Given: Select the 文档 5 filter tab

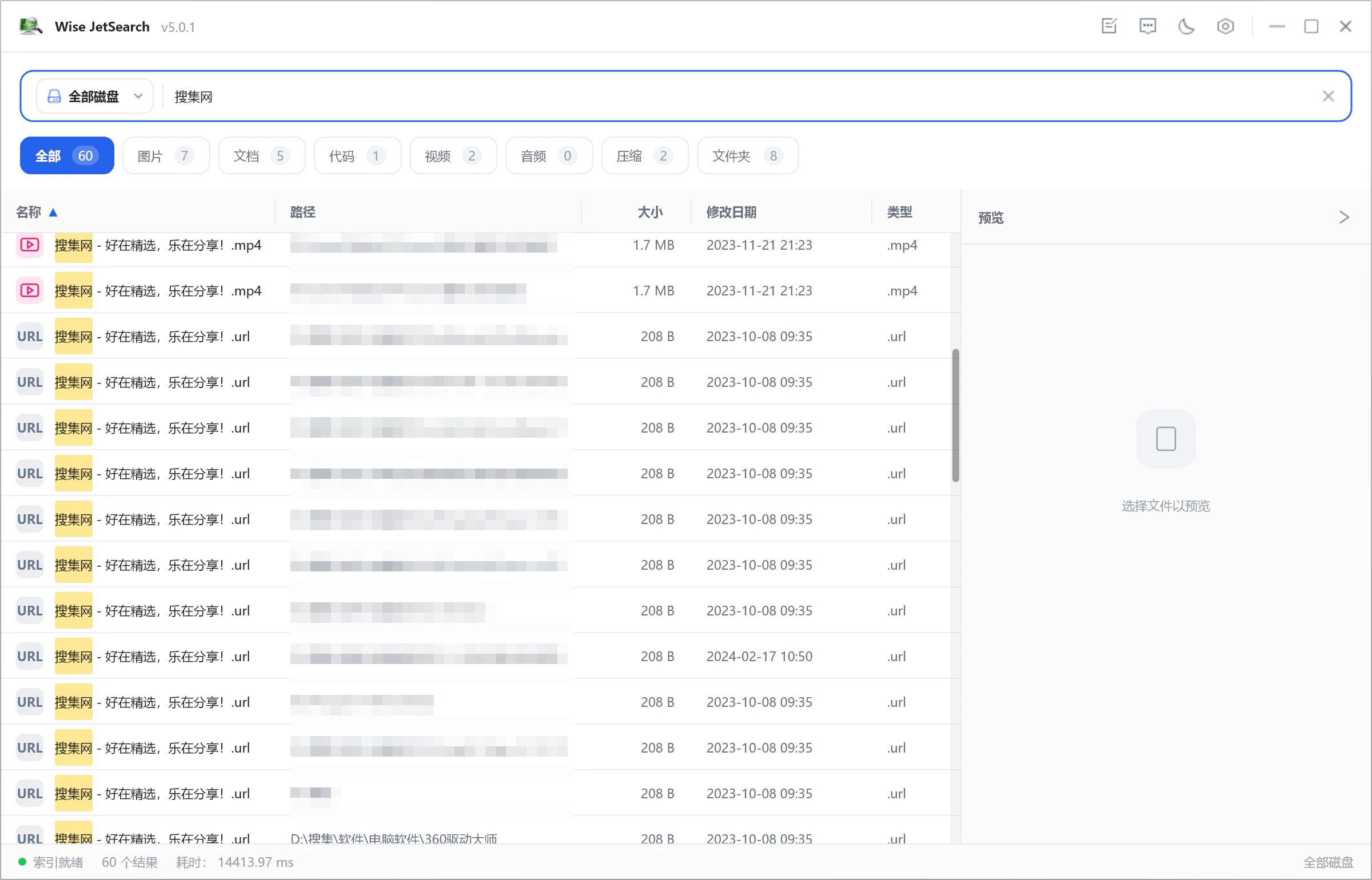Looking at the screenshot, I should coord(262,155).
